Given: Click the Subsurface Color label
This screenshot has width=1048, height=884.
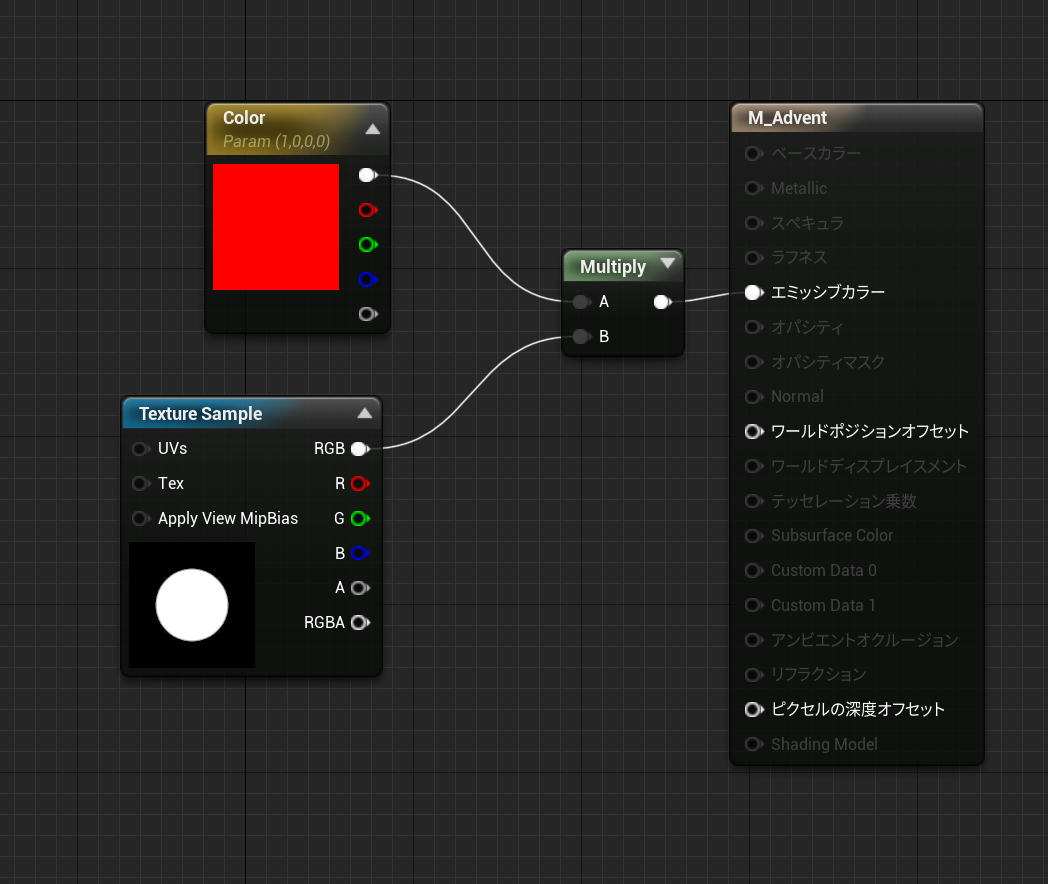Looking at the screenshot, I should pos(832,536).
